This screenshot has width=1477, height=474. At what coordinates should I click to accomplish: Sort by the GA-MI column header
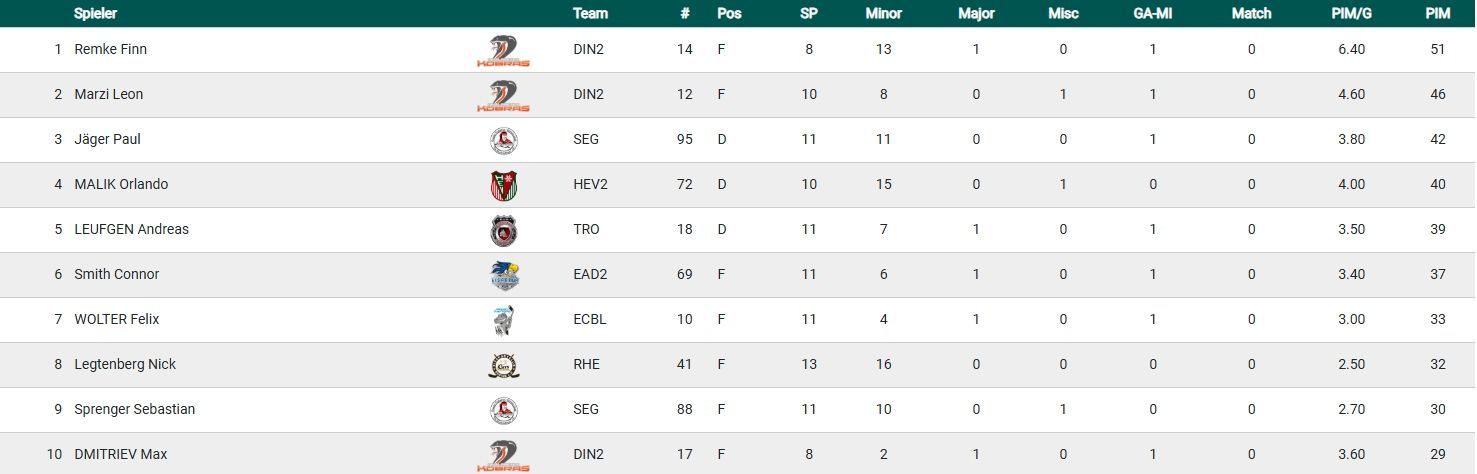tap(1152, 14)
